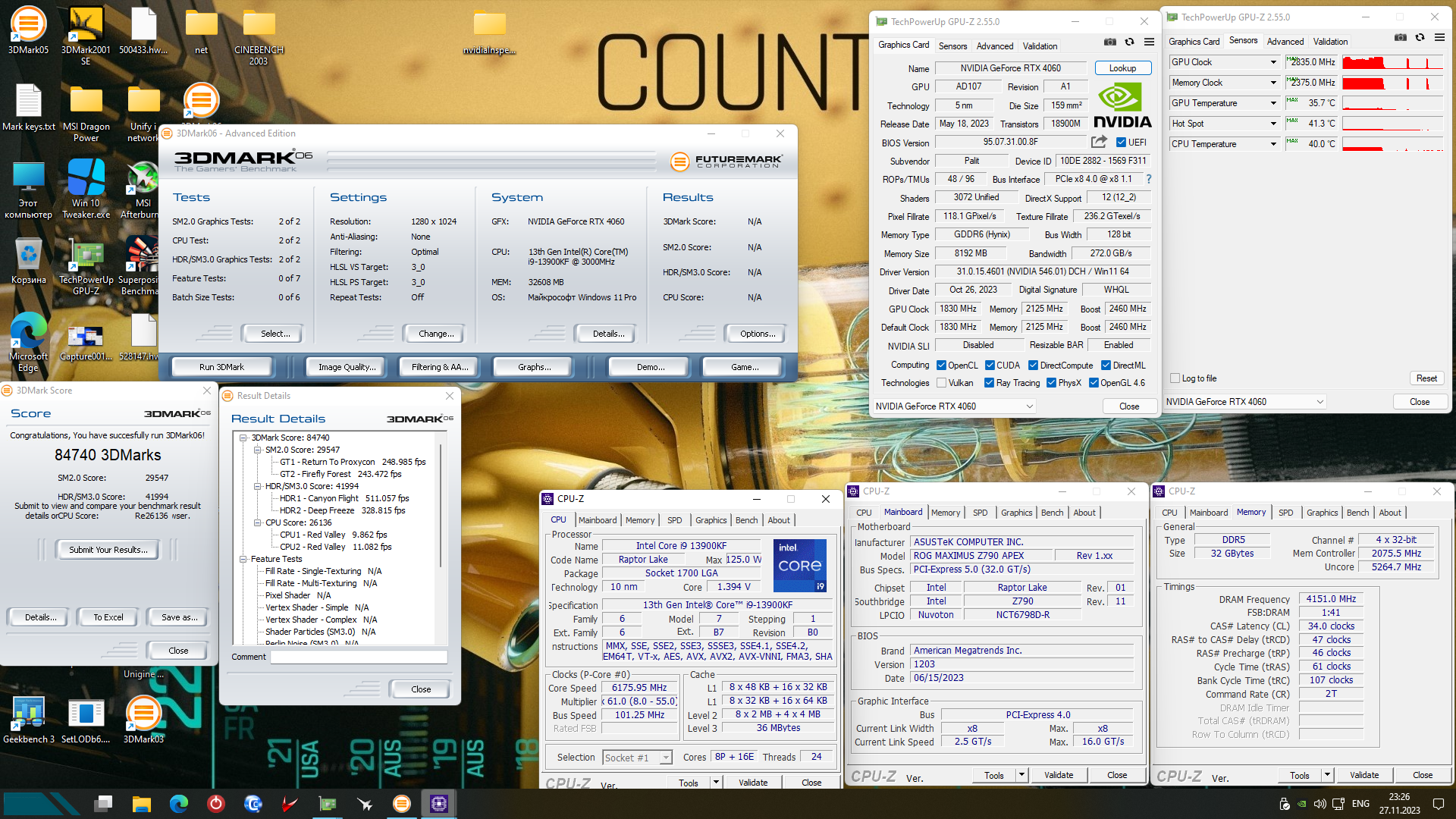
Task: Click CPU-Z purple chip icon on taskbar
Action: coord(438,804)
